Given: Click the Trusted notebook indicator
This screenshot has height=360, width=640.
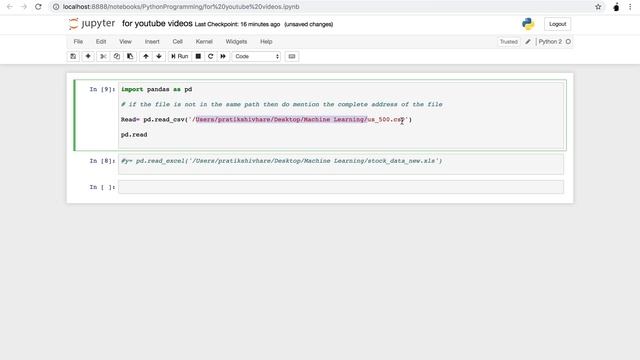Looking at the screenshot, I should 509,42.
